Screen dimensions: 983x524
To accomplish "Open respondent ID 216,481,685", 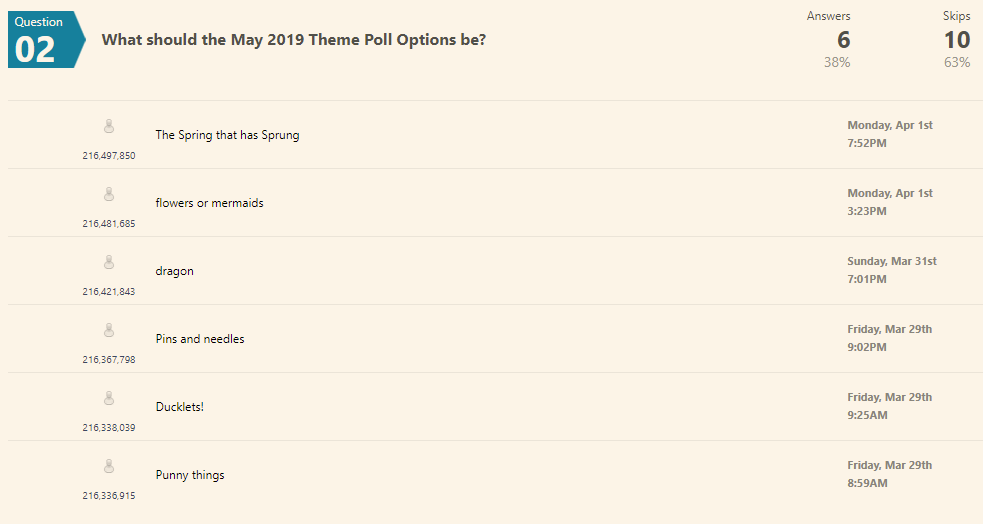I will (x=109, y=224).
